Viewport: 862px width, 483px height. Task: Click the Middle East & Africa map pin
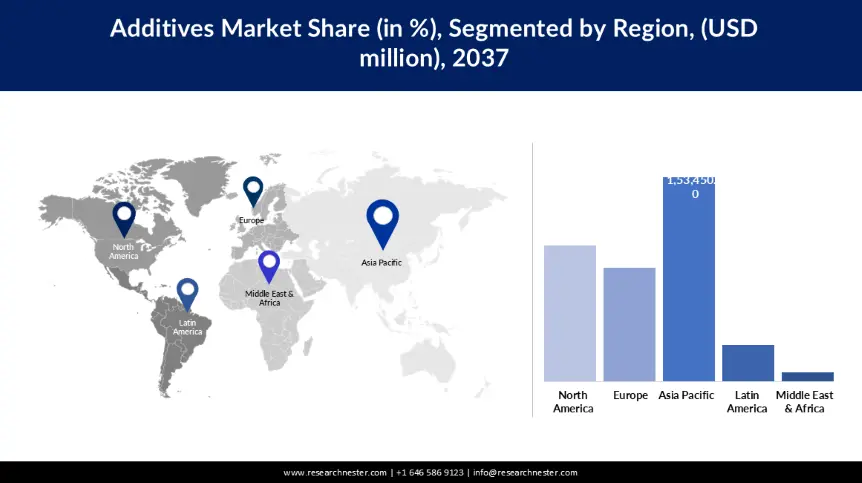point(269,267)
